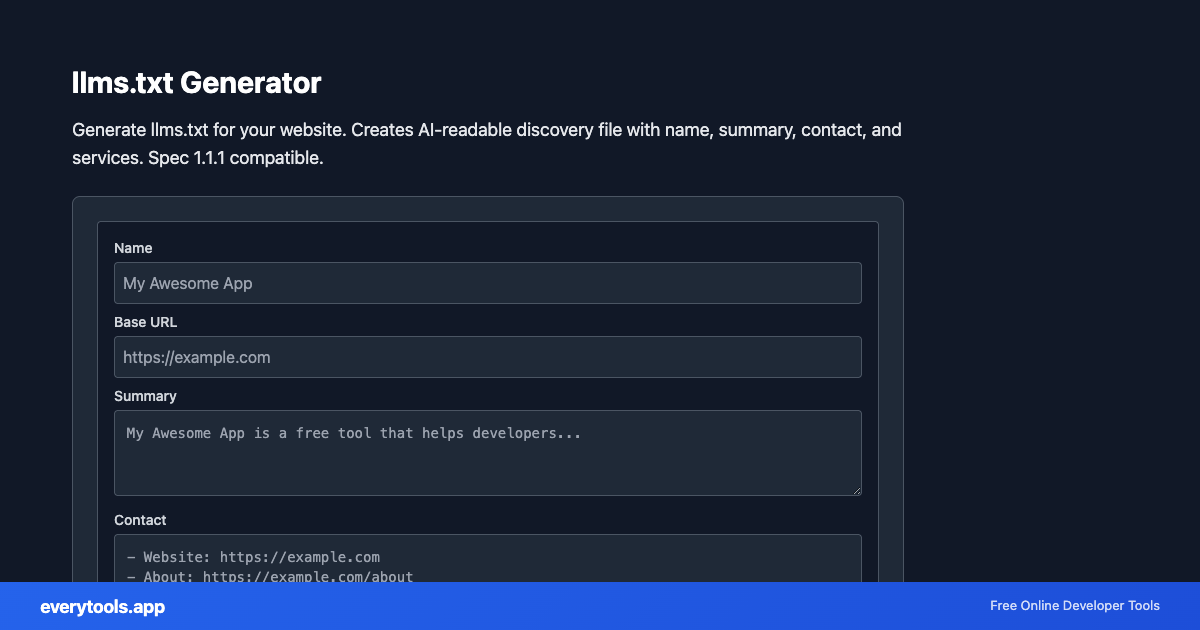
Task: Click the Base URL field label
Action: pyautogui.click(x=145, y=322)
